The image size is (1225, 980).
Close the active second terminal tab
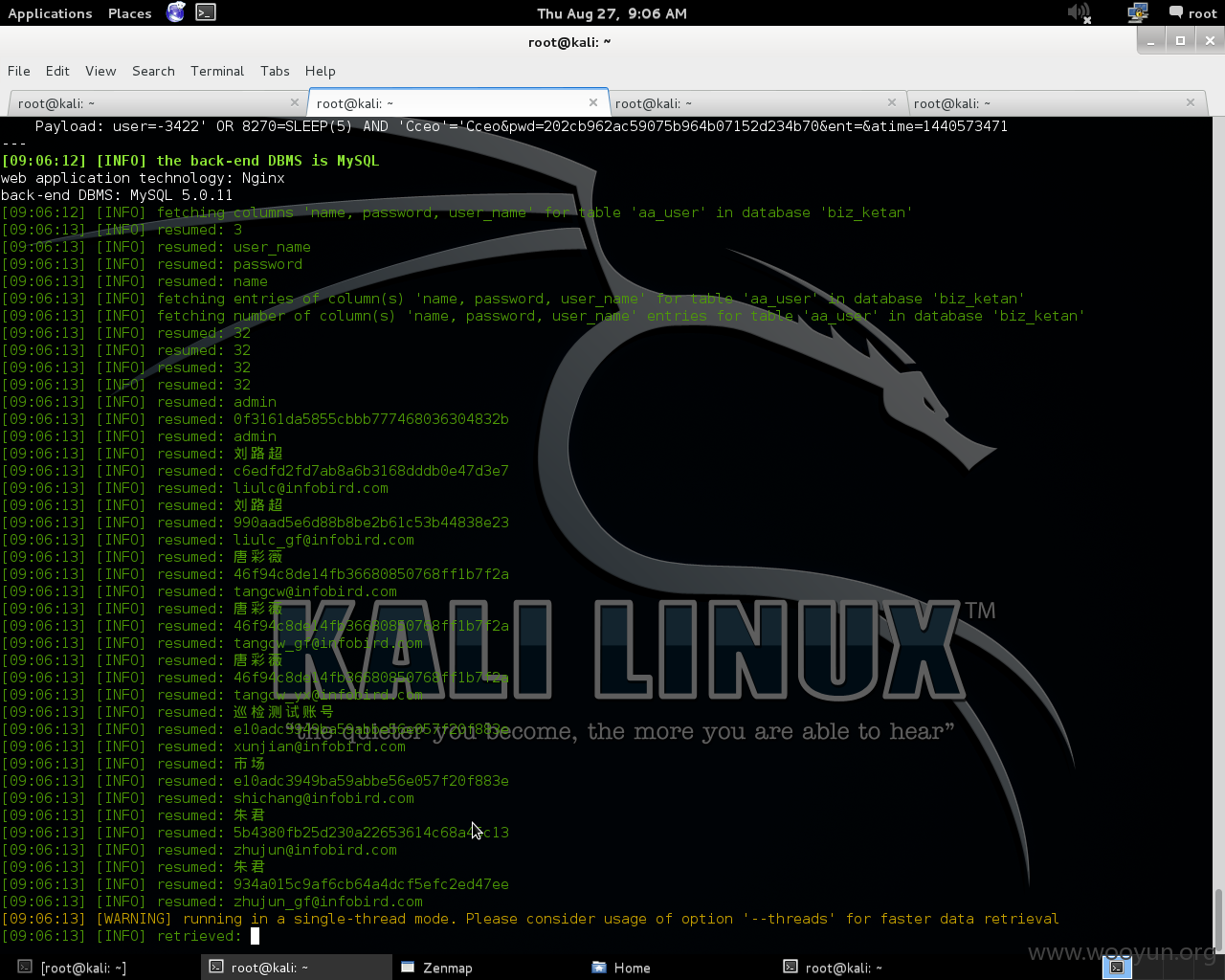tap(593, 102)
